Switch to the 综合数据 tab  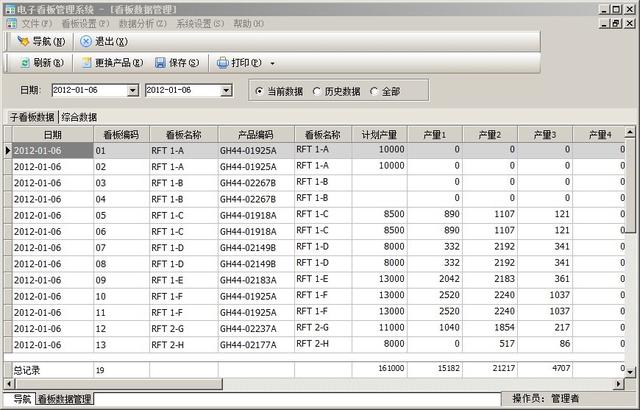tap(79, 117)
